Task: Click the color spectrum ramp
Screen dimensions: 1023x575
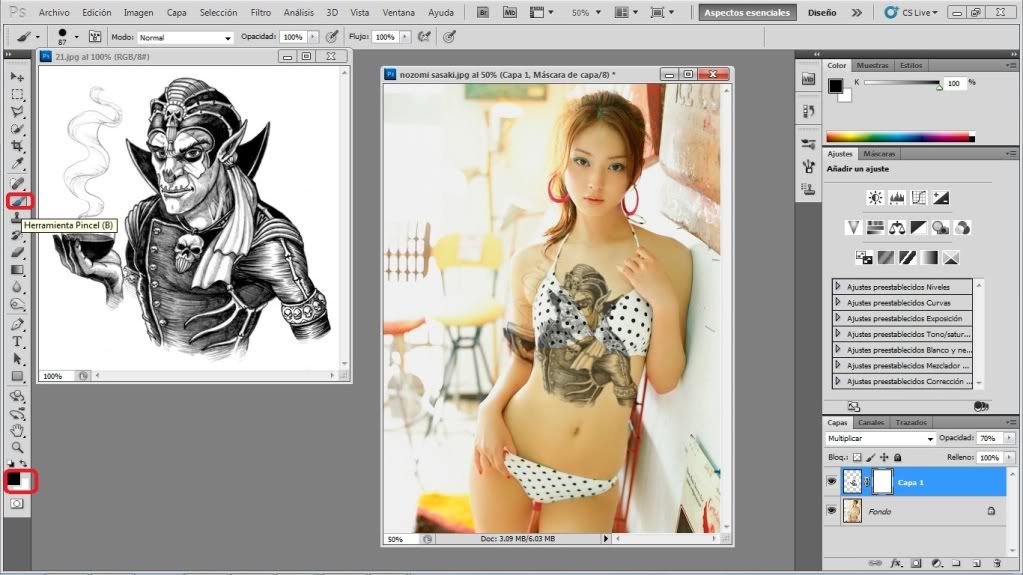Action: pyautogui.click(x=900, y=136)
